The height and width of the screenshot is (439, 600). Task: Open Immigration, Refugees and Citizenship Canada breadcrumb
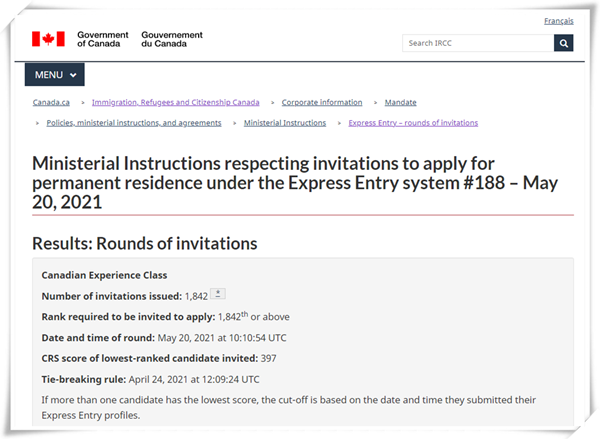pos(176,102)
